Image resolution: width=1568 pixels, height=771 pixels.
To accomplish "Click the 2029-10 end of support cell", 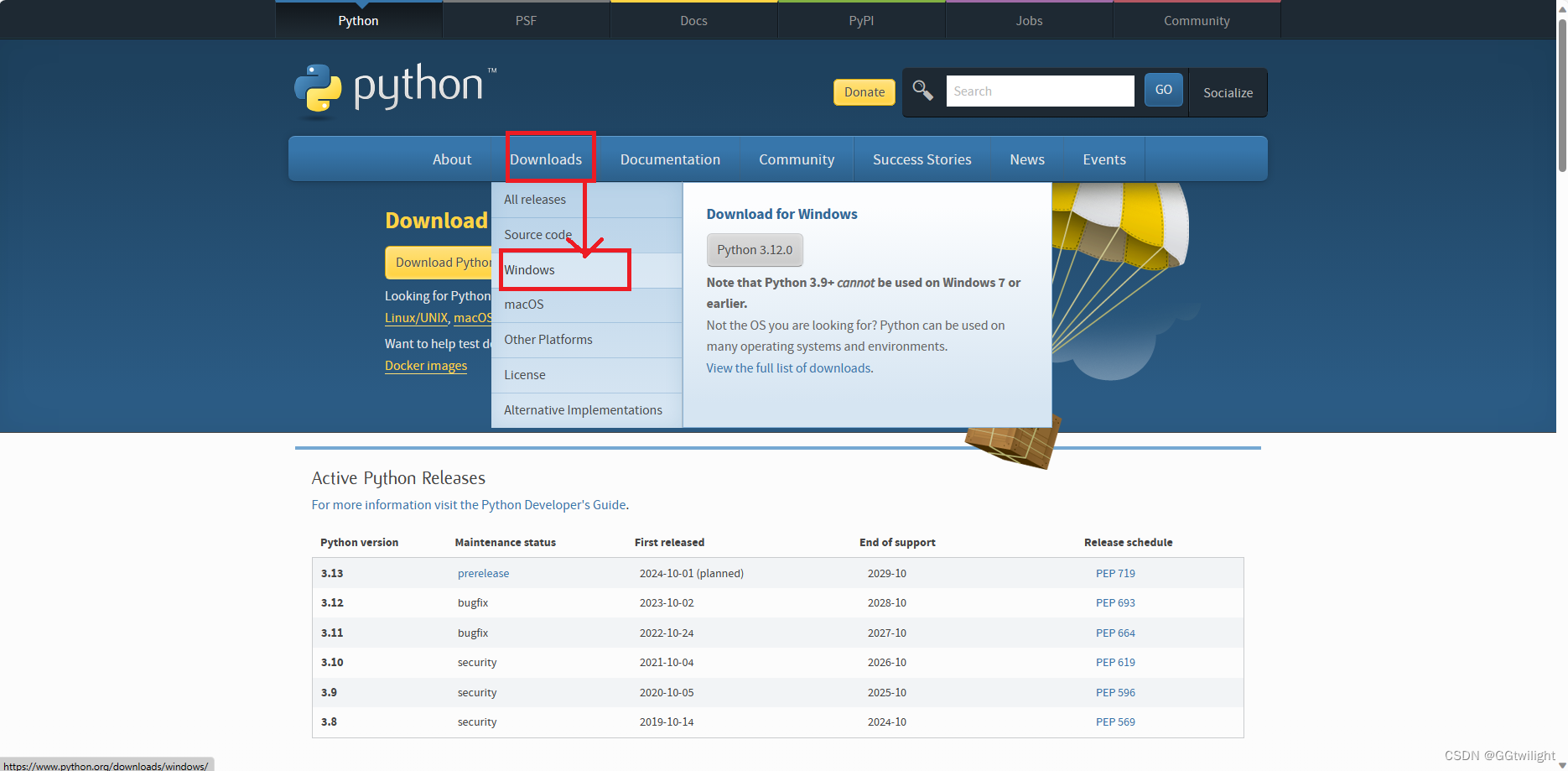I will click(887, 574).
